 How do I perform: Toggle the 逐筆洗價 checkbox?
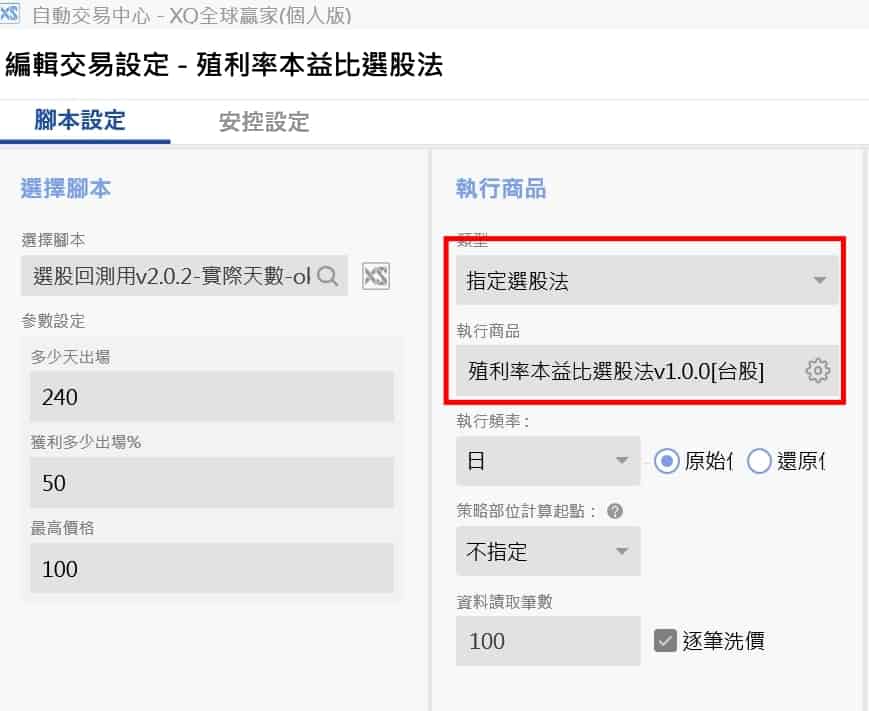(x=665, y=640)
